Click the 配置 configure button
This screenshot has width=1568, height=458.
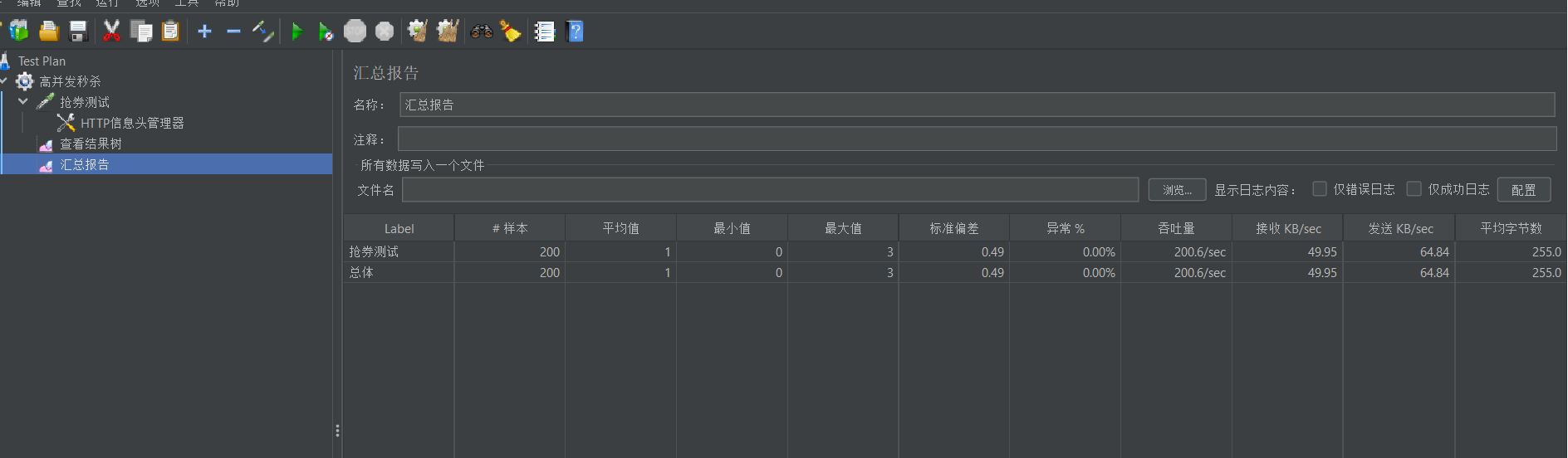[x=1523, y=190]
